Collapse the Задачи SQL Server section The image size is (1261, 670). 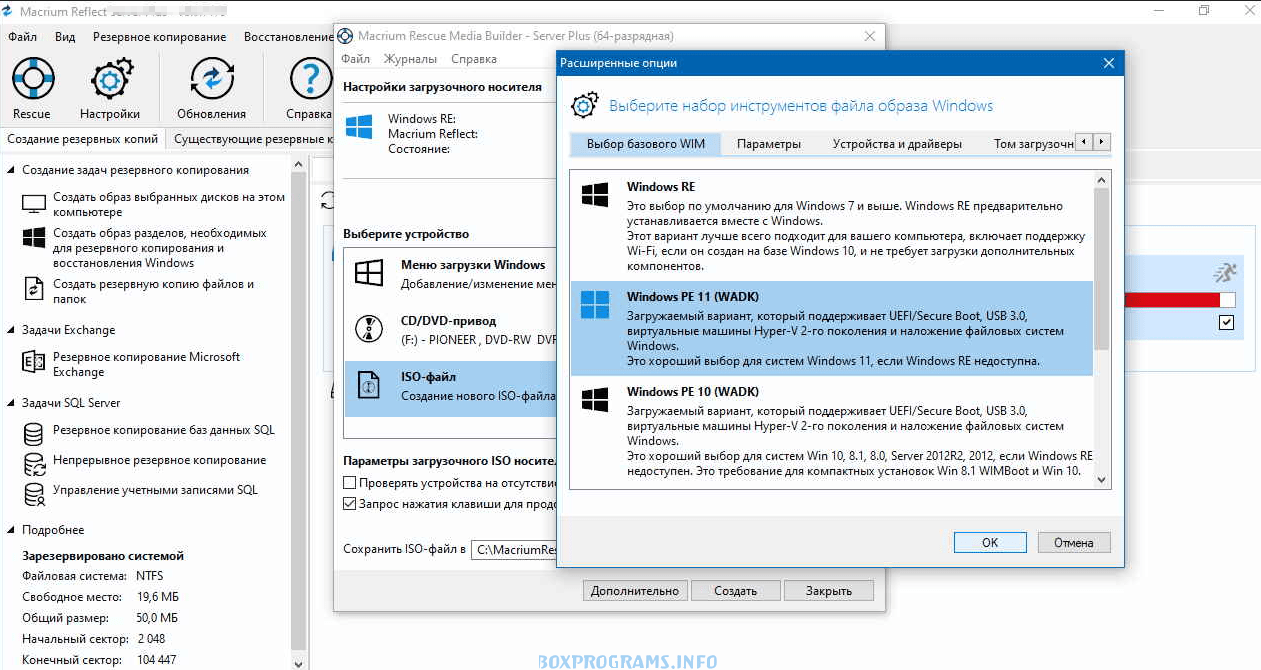tap(11, 403)
